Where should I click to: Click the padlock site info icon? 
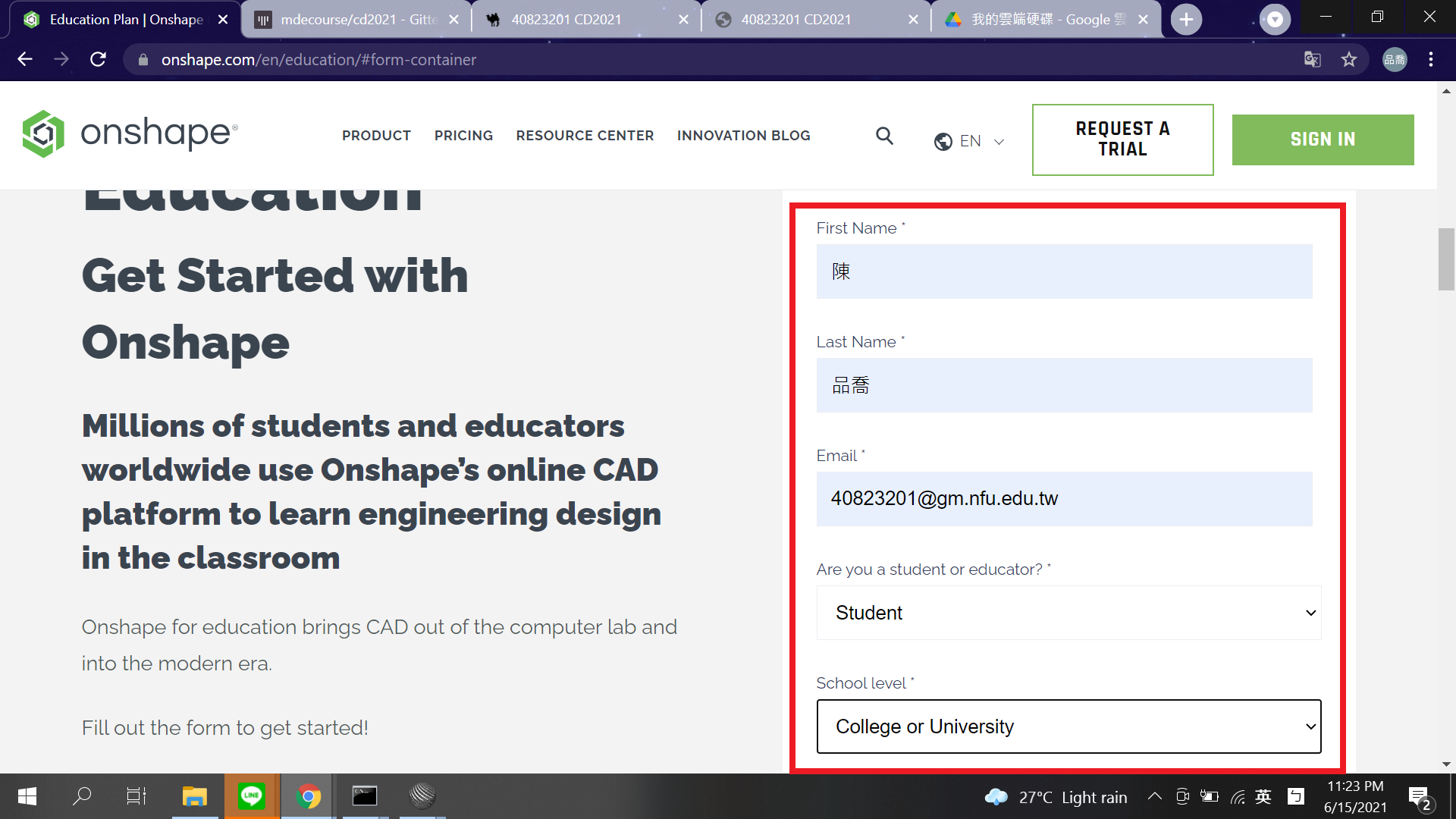tap(143, 59)
